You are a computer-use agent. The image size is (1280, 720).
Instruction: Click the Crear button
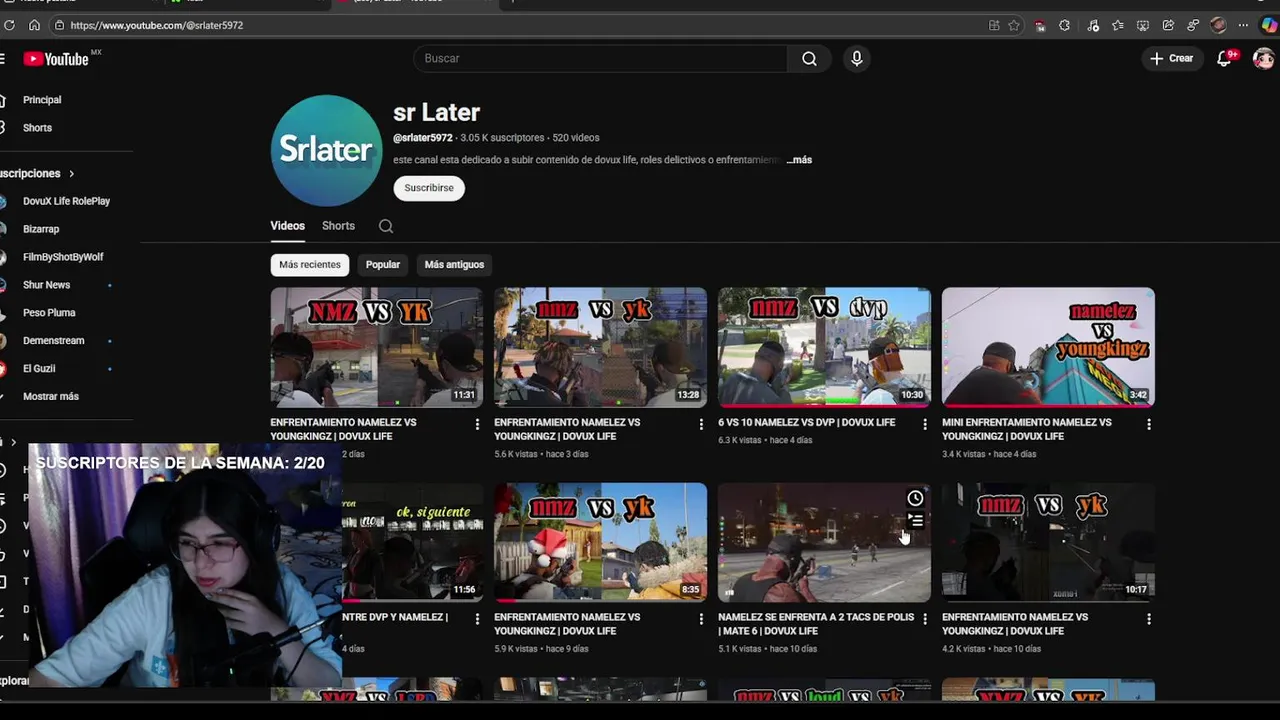coord(1171,58)
